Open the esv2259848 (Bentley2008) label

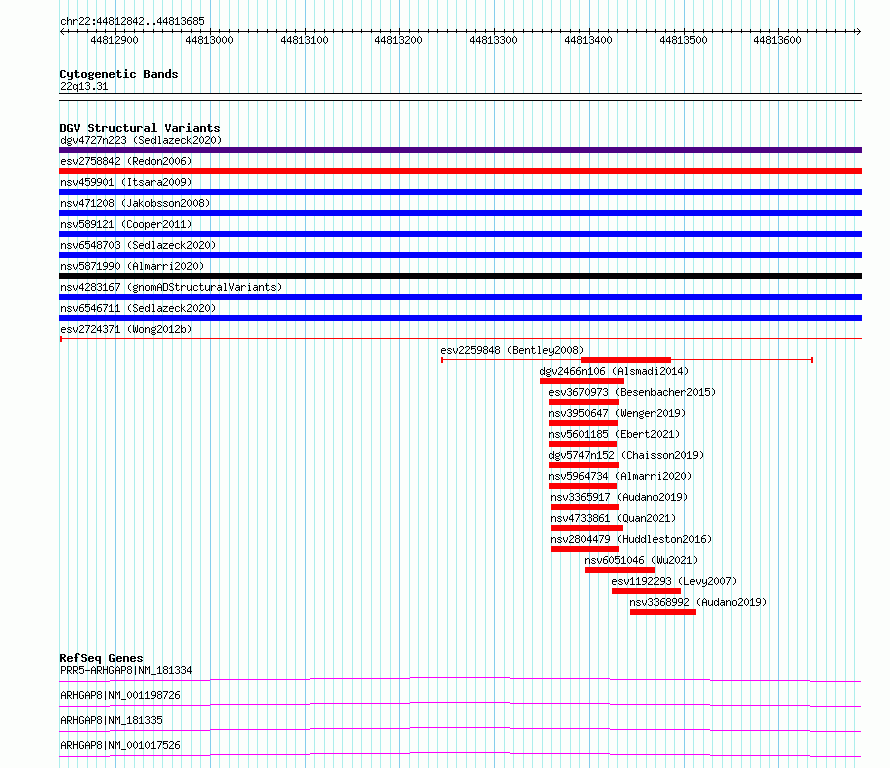click(512, 350)
